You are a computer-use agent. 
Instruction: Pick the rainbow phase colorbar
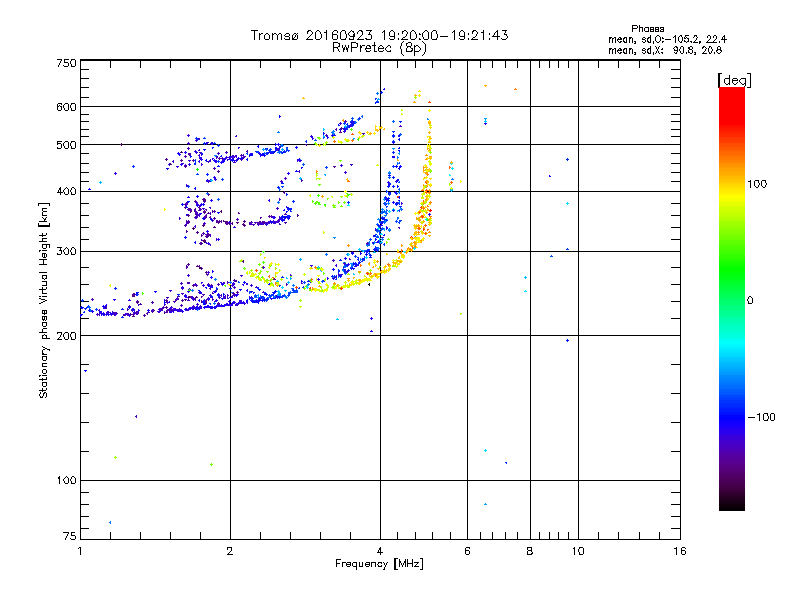pos(732,298)
